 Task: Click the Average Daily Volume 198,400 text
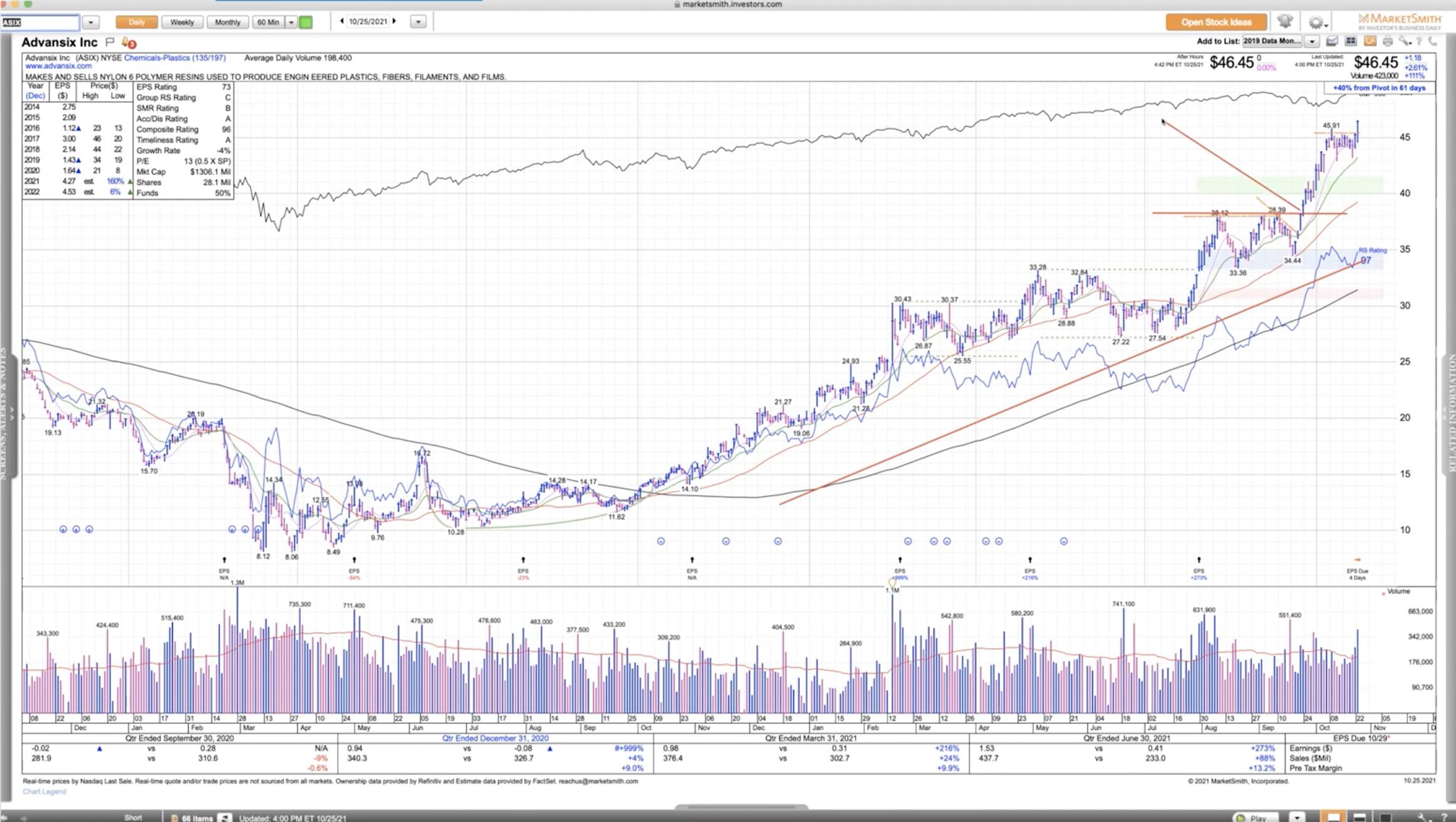coord(298,58)
